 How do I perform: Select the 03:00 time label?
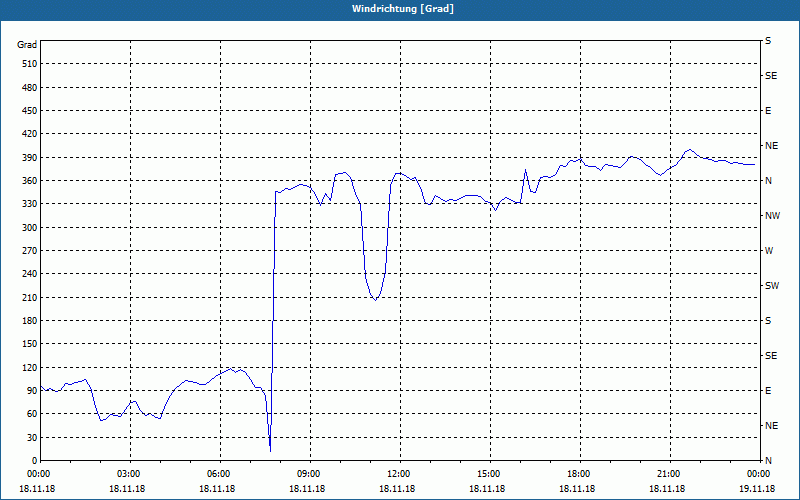click(x=131, y=474)
